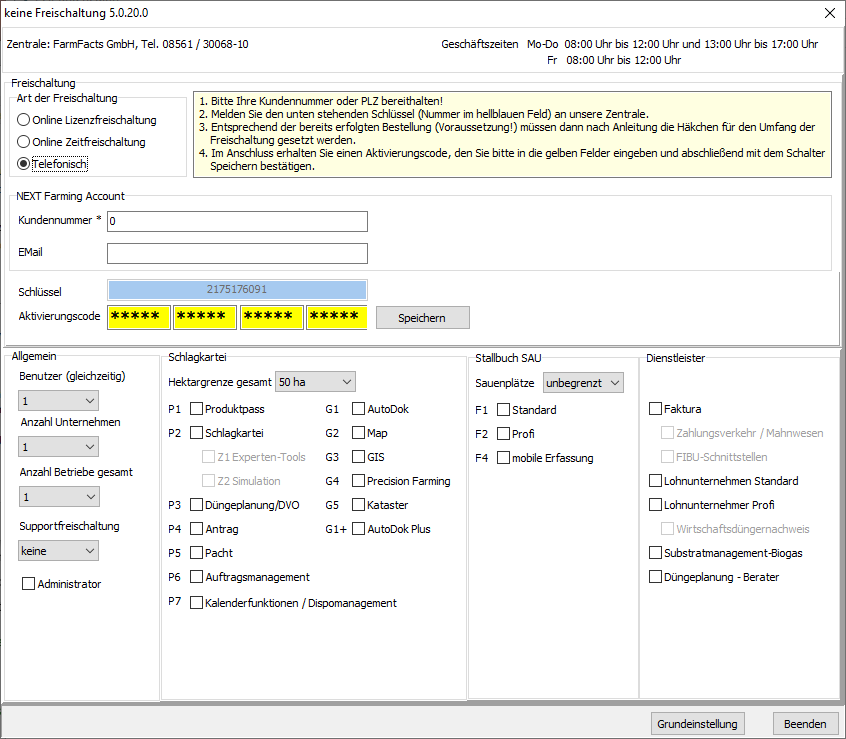846x739 pixels.
Task: Click the Beenden button
Action: tap(805, 724)
